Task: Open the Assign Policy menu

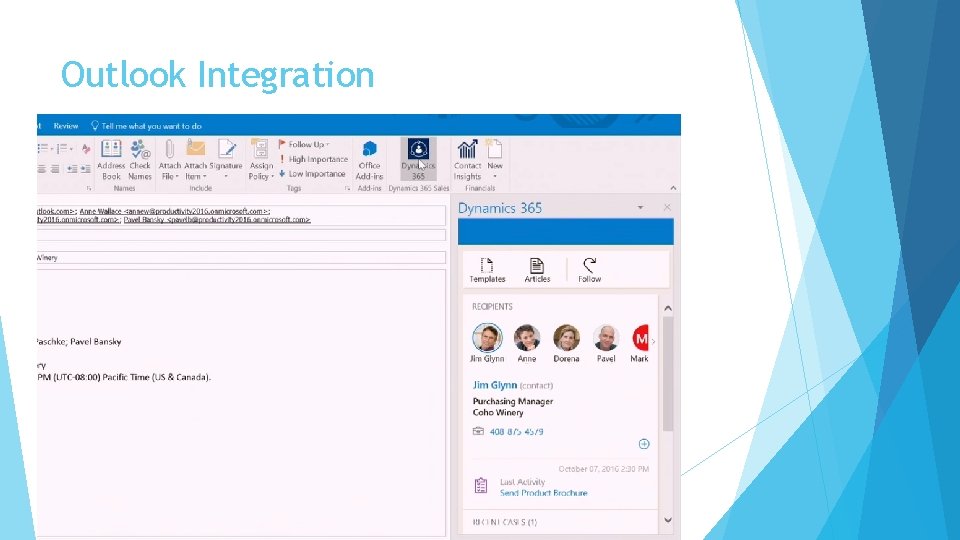Action: [x=261, y=160]
